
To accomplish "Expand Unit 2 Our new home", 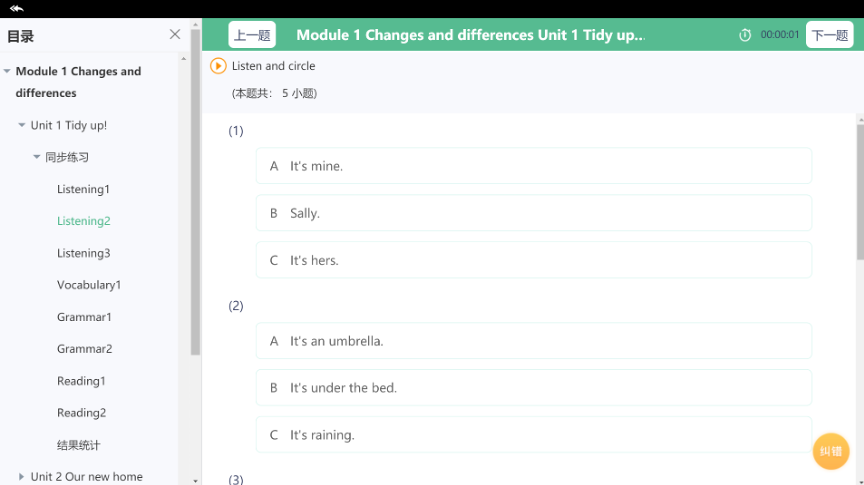I will coord(22,477).
